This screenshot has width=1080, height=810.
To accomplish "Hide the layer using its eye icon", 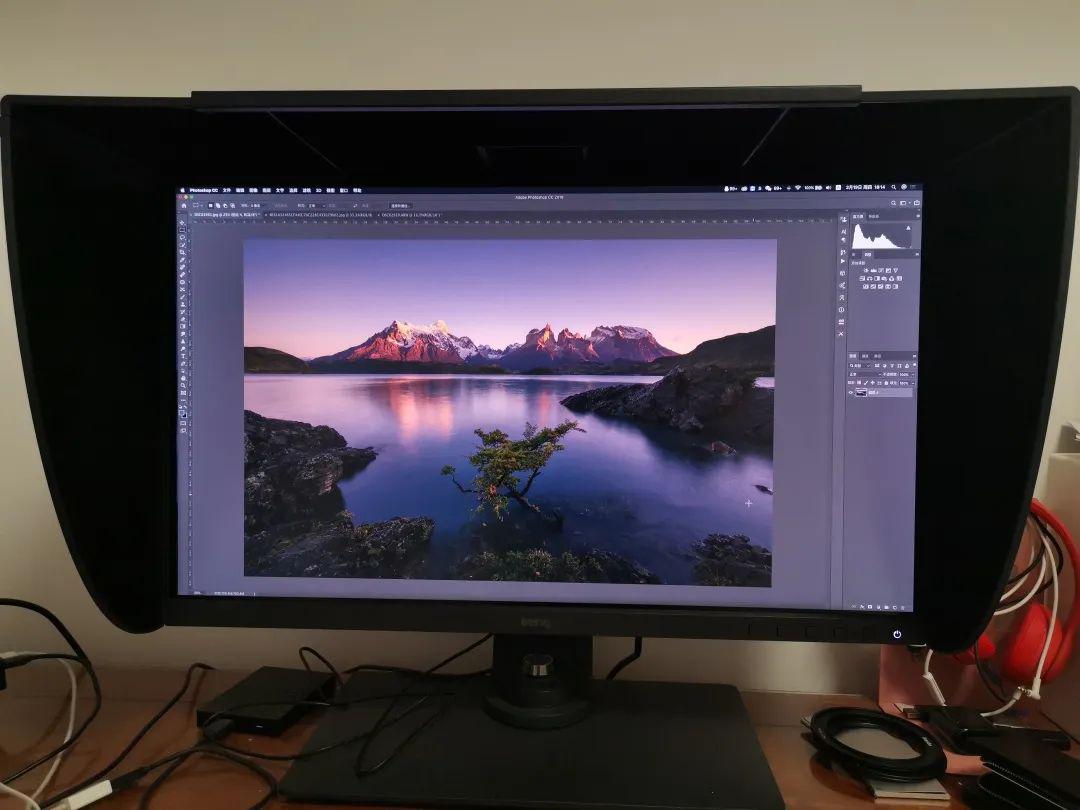I will [x=851, y=393].
